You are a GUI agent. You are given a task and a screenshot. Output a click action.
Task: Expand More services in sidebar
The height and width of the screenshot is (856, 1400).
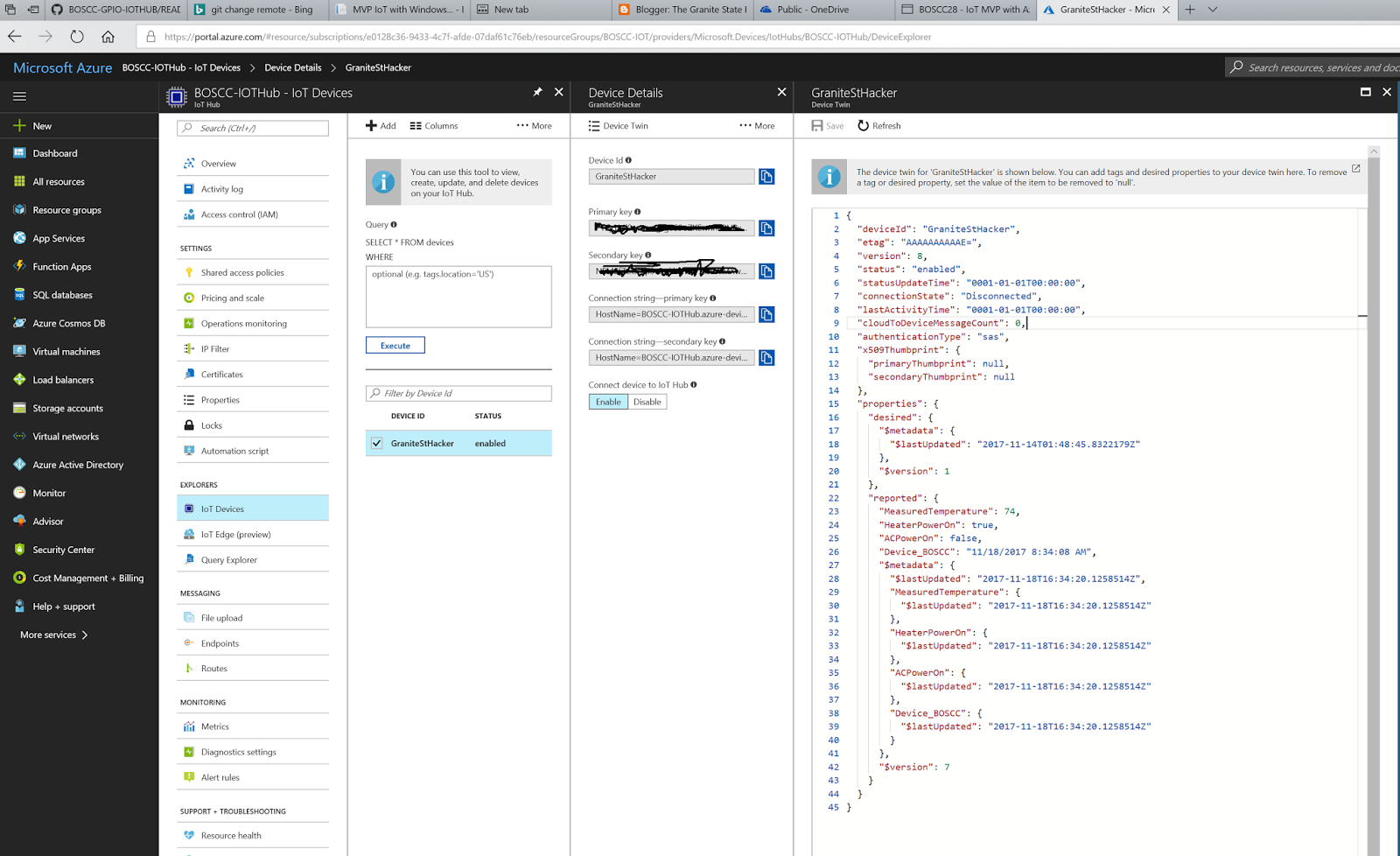click(x=54, y=635)
